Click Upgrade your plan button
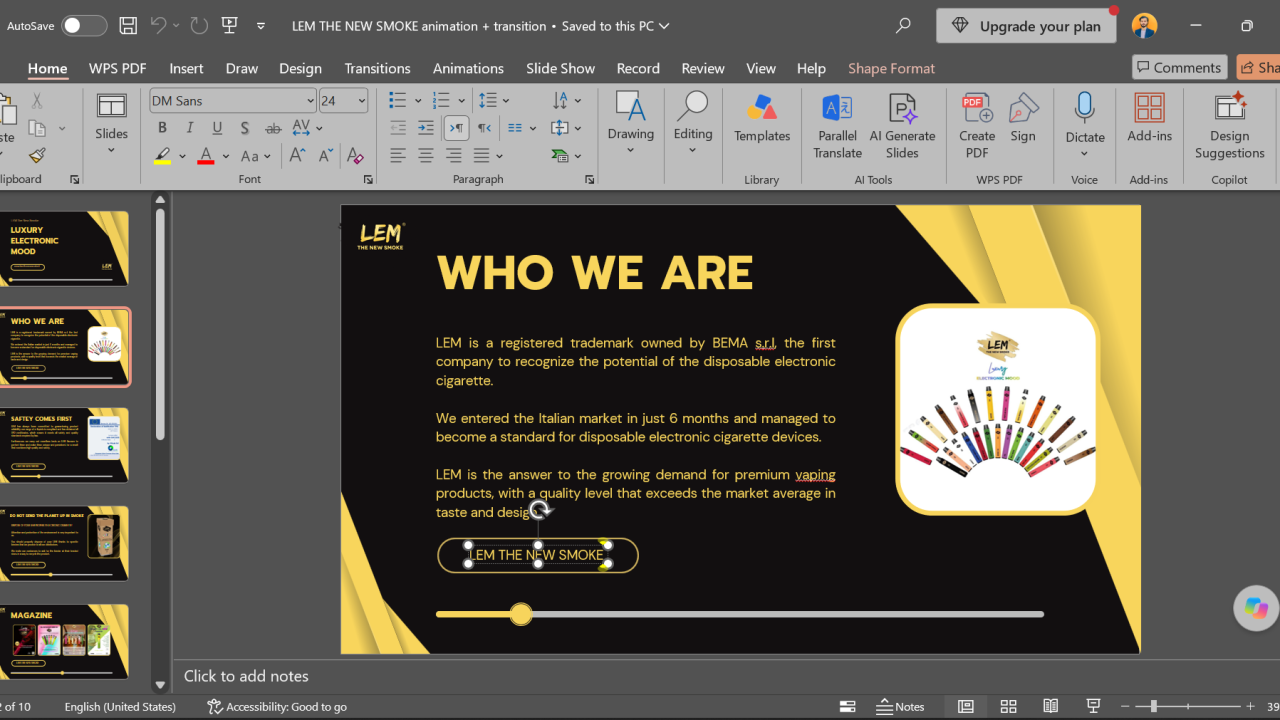 coord(1026,26)
